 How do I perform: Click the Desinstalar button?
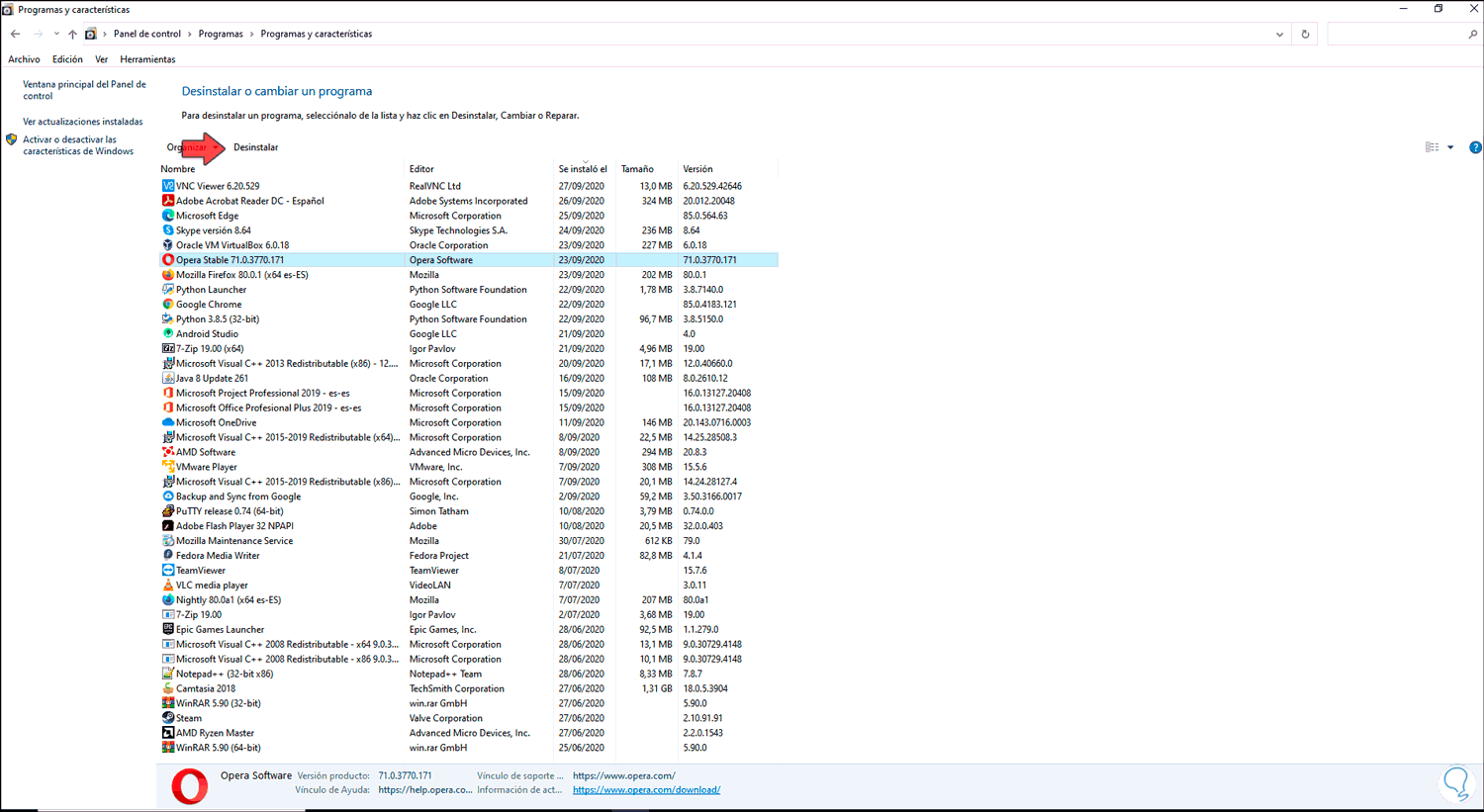(x=255, y=147)
